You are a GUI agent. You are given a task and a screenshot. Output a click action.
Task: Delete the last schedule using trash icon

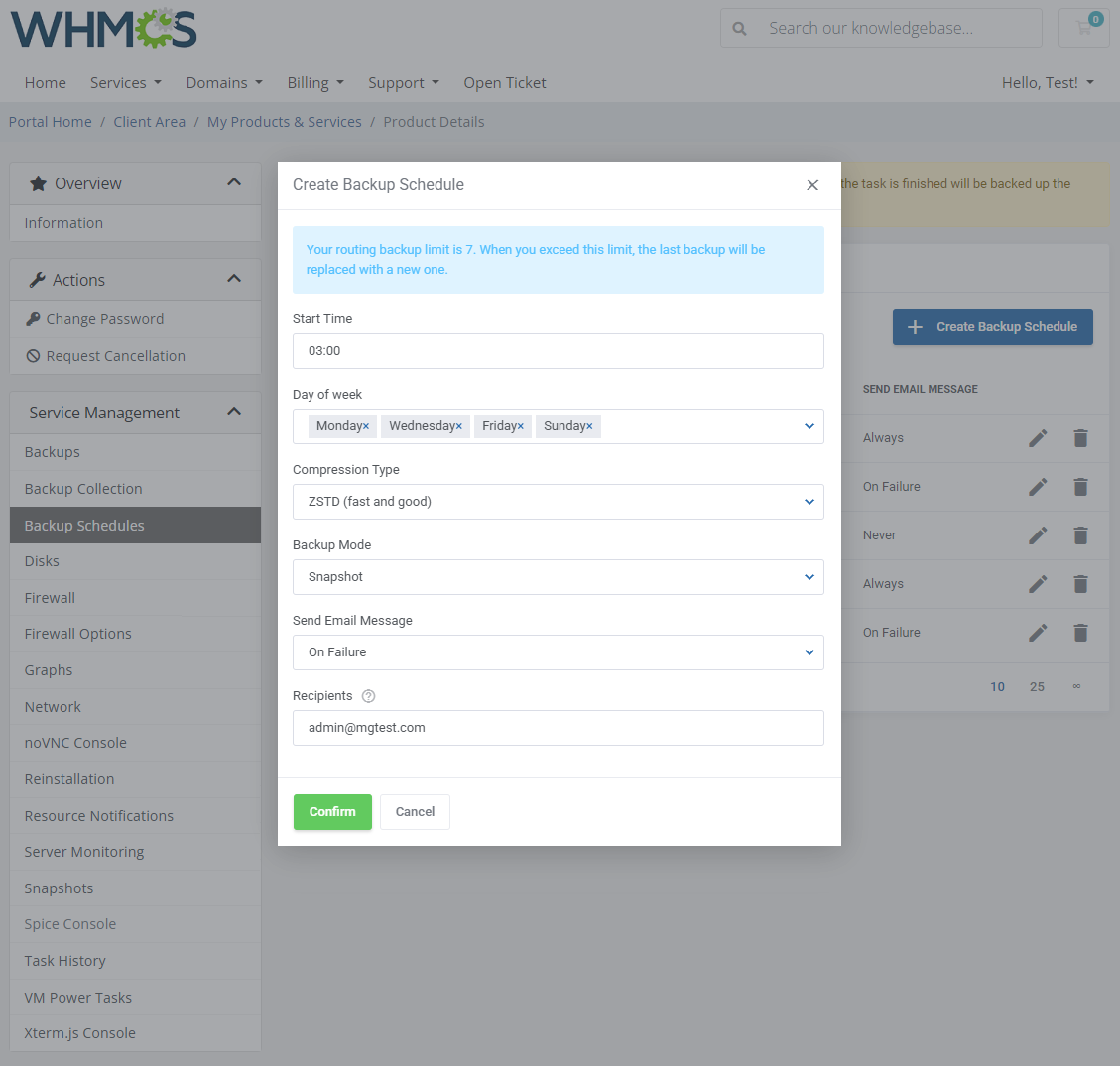1080,632
